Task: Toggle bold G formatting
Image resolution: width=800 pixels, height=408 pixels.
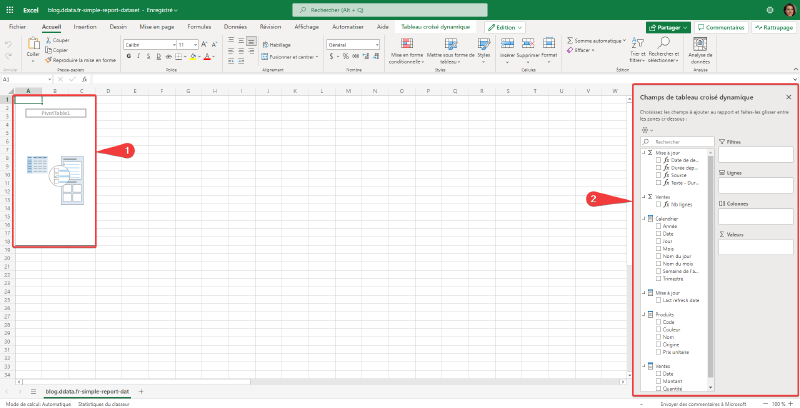Action: tap(129, 56)
